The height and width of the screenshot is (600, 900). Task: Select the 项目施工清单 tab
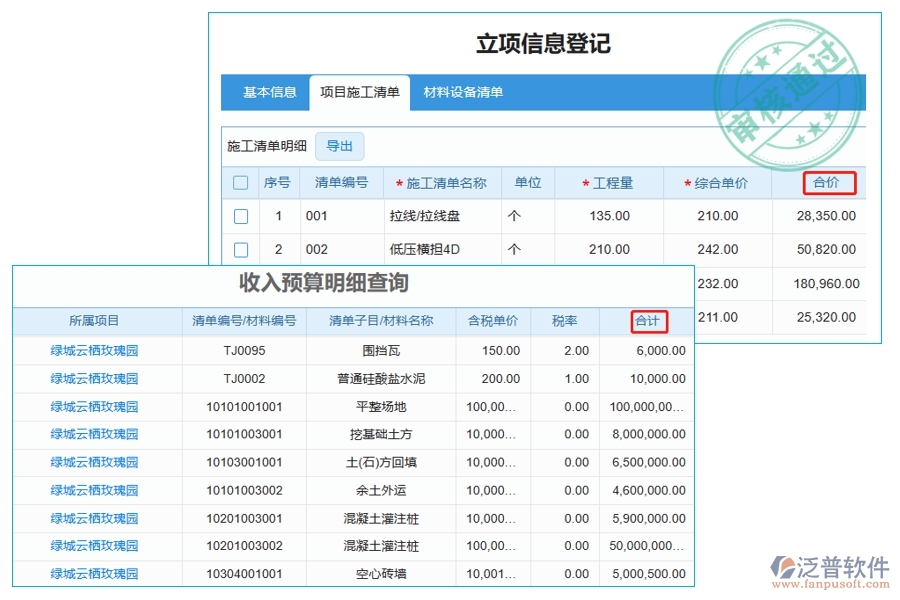coord(361,92)
